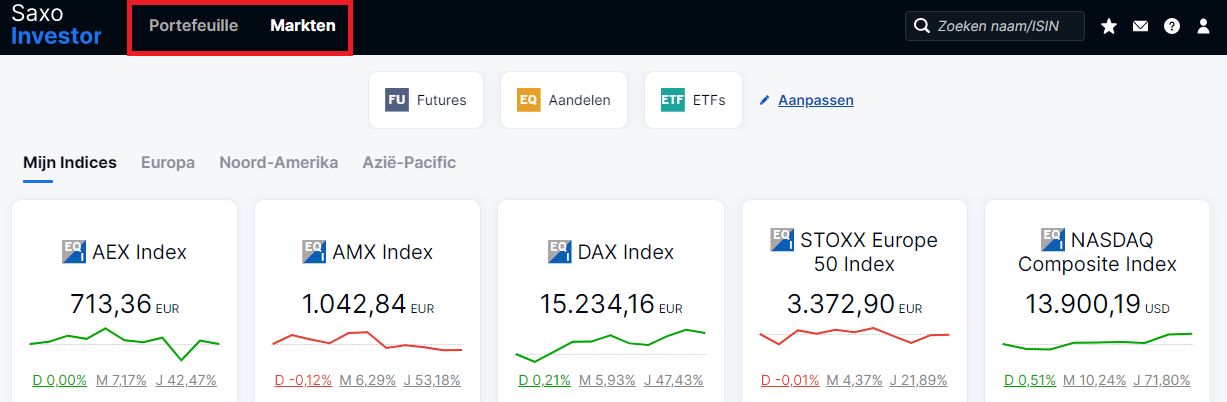The height and width of the screenshot is (402, 1227).
Task: Select AEX monthly change M 7,17%
Action: coord(121,380)
